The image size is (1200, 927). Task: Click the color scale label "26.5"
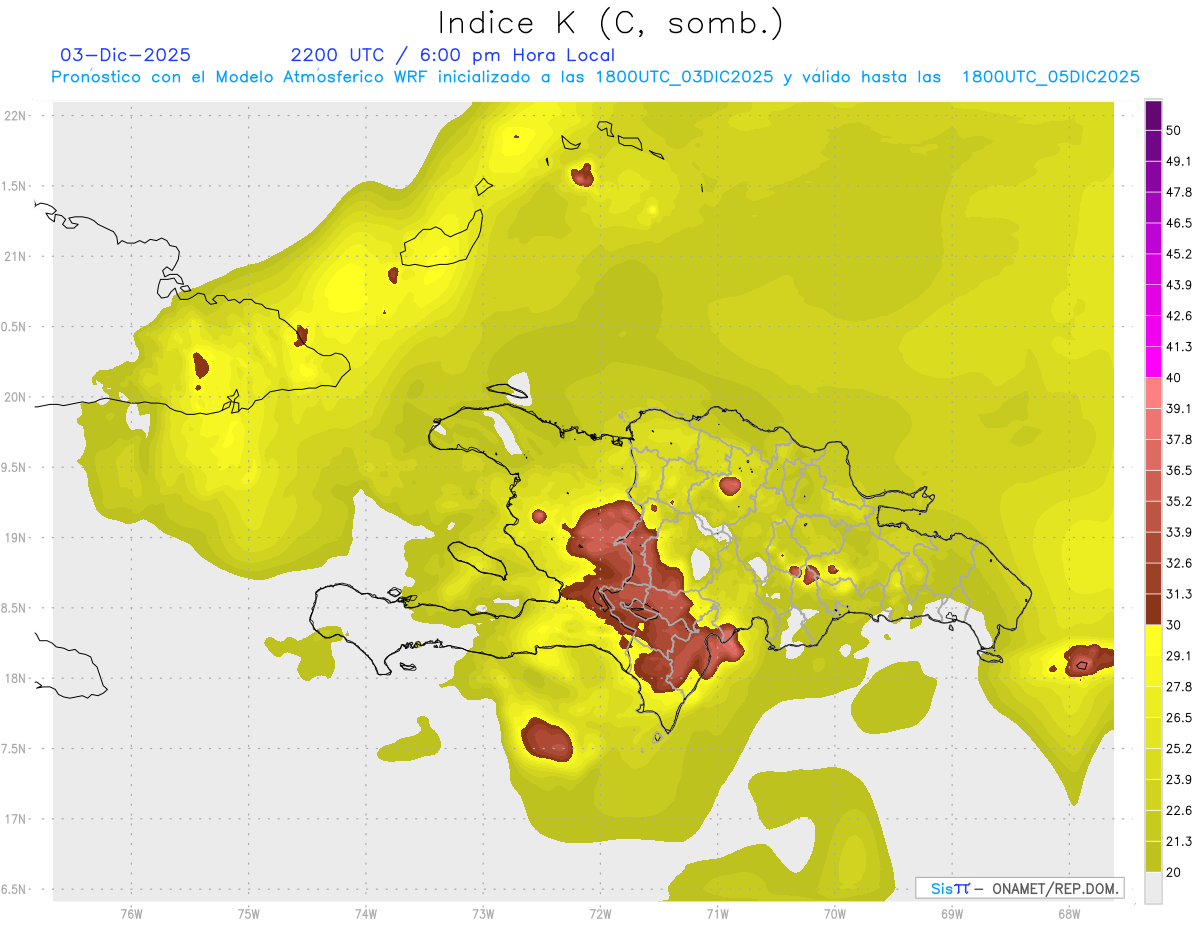[x=1179, y=718]
